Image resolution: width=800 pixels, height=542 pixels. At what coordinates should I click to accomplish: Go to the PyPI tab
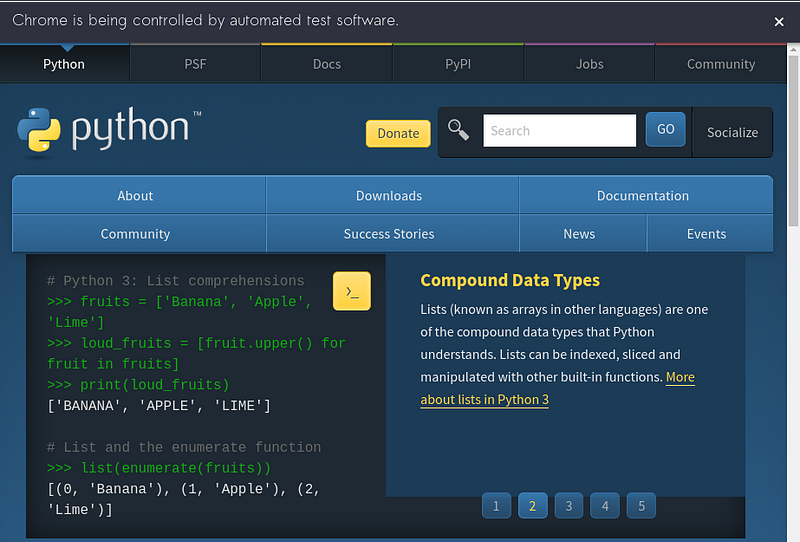click(458, 64)
